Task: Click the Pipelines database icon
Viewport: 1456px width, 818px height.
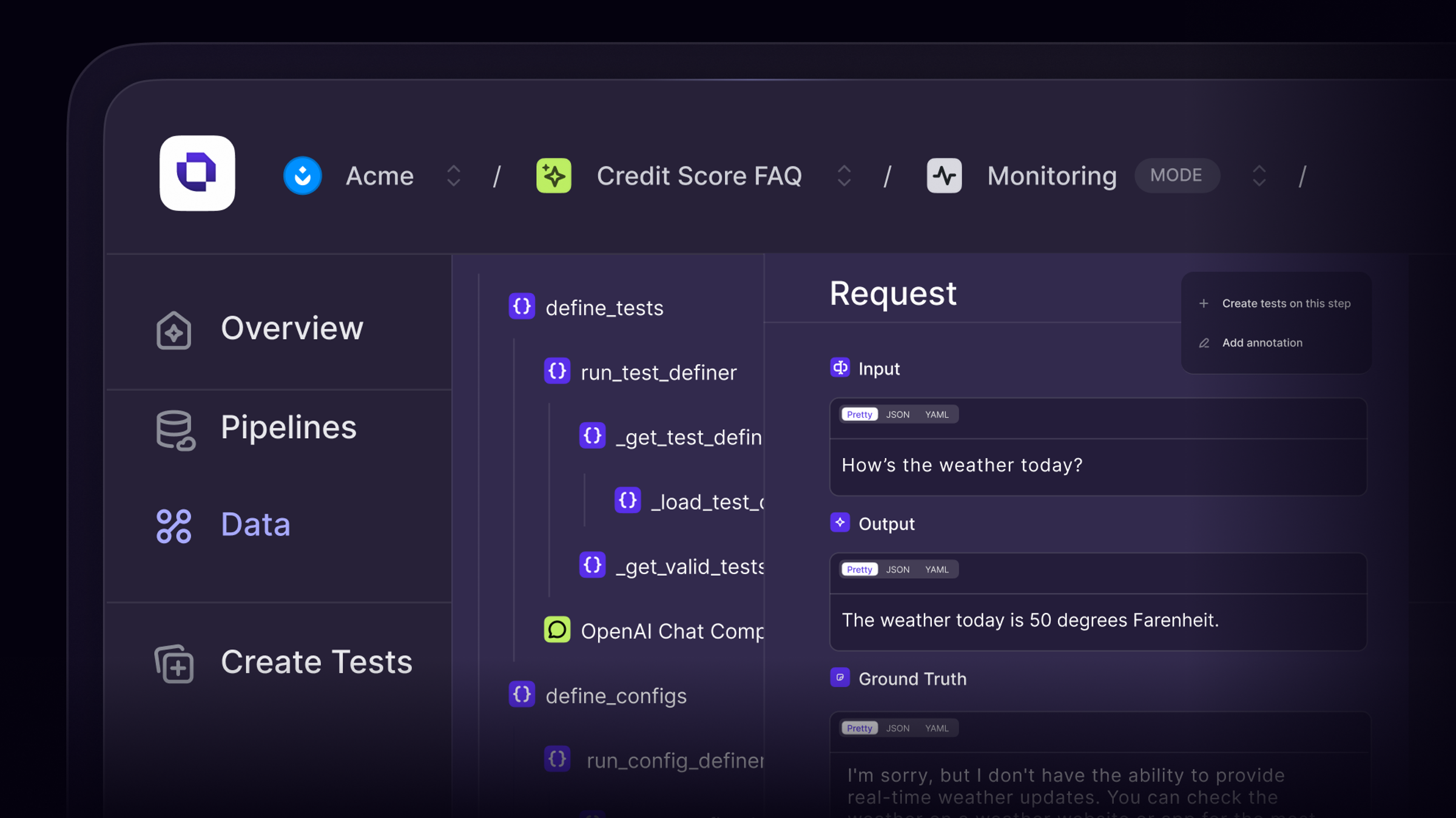Action: pyautogui.click(x=175, y=430)
